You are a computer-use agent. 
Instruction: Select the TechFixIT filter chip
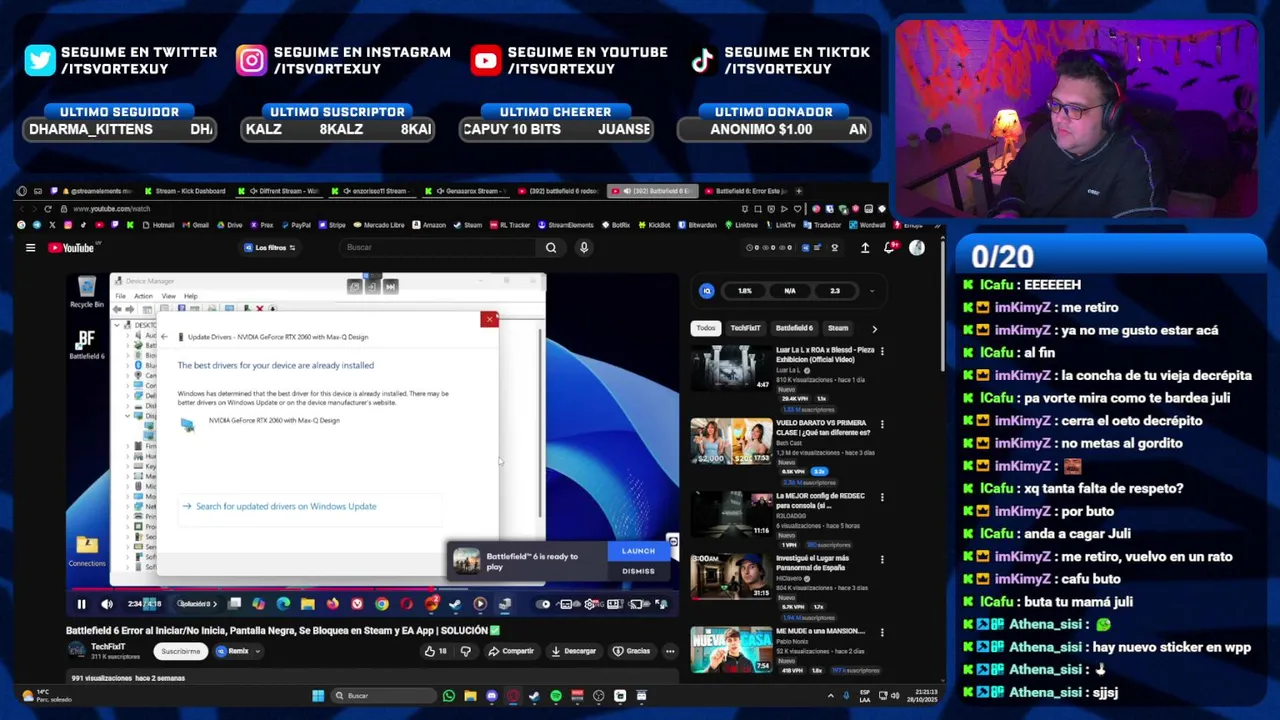pyautogui.click(x=745, y=328)
